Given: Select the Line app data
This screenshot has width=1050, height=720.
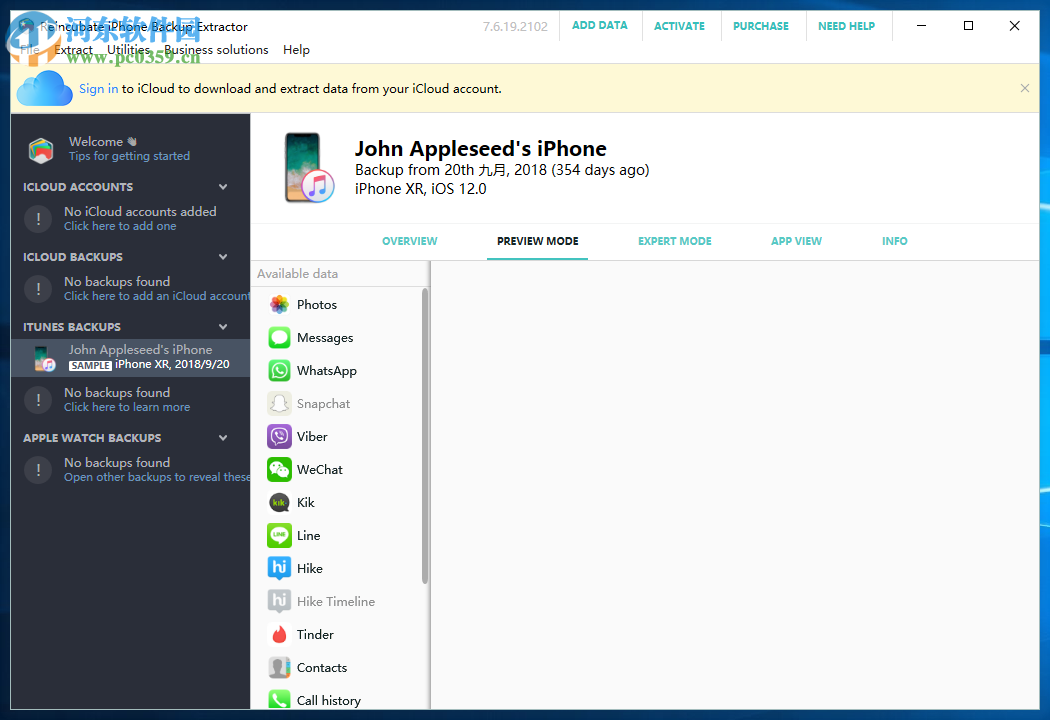Looking at the screenshot, I should pyautogui.click(x=307, y=535).
